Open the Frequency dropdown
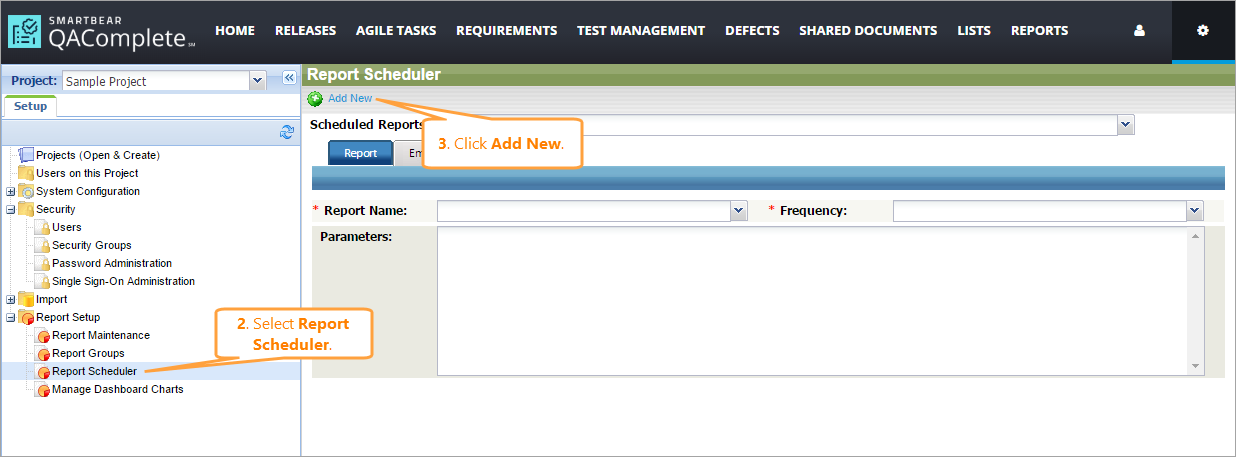 click(1195, 210)
